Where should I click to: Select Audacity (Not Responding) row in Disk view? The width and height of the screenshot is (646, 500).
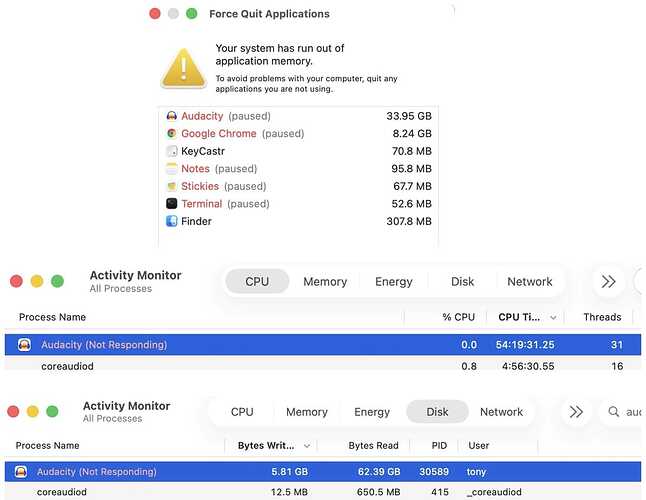click(x=323, y=471)
